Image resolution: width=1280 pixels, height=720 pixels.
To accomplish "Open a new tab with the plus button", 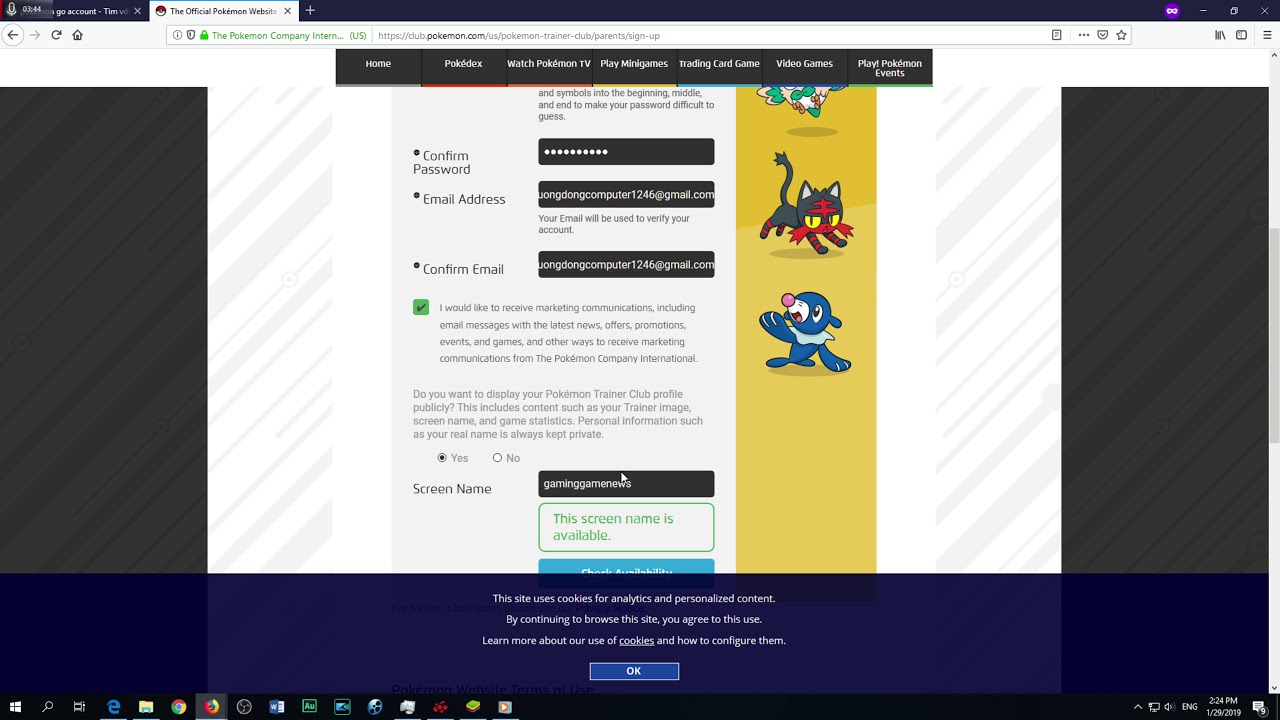I will 310,11.
